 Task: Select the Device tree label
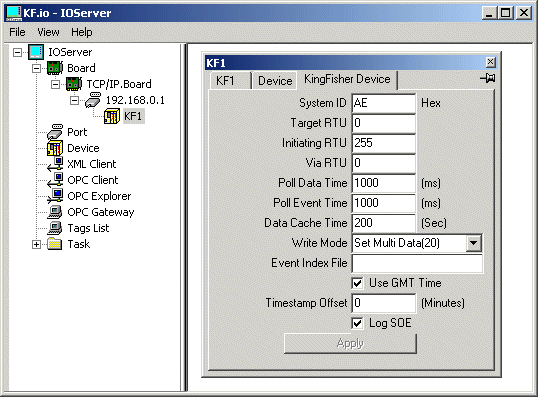pos(83,148)
